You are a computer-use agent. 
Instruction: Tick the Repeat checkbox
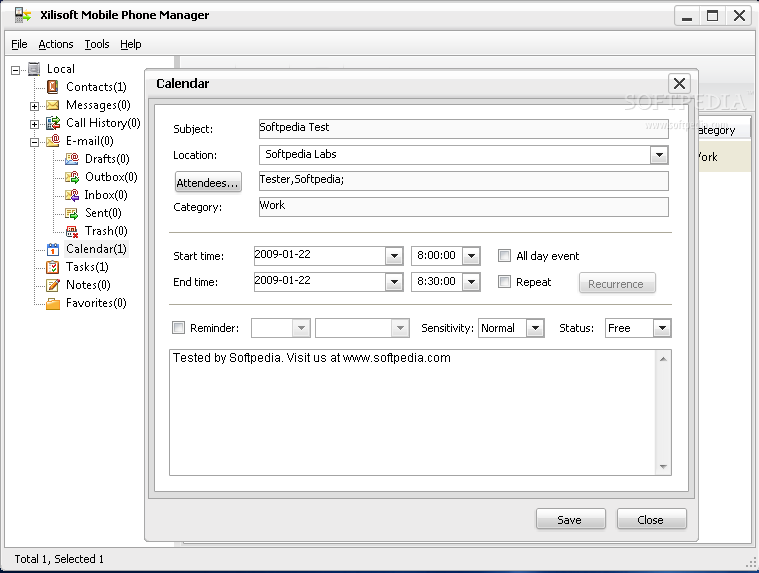click(x=504, y=282)
